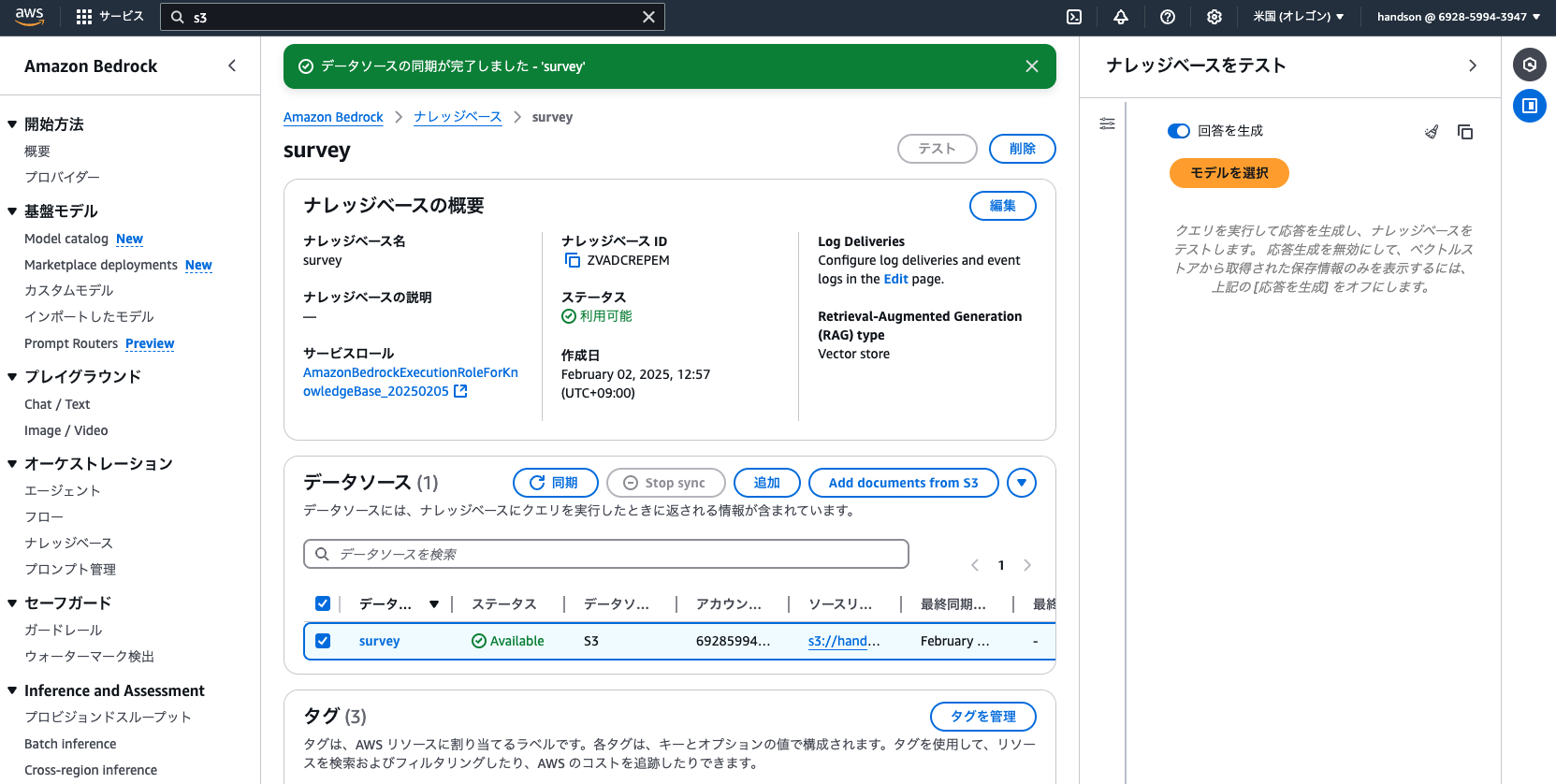The height and width of the screenshot is (784, 1556).
Task: Focus the top AWS search field
Action: coord(413,17)
